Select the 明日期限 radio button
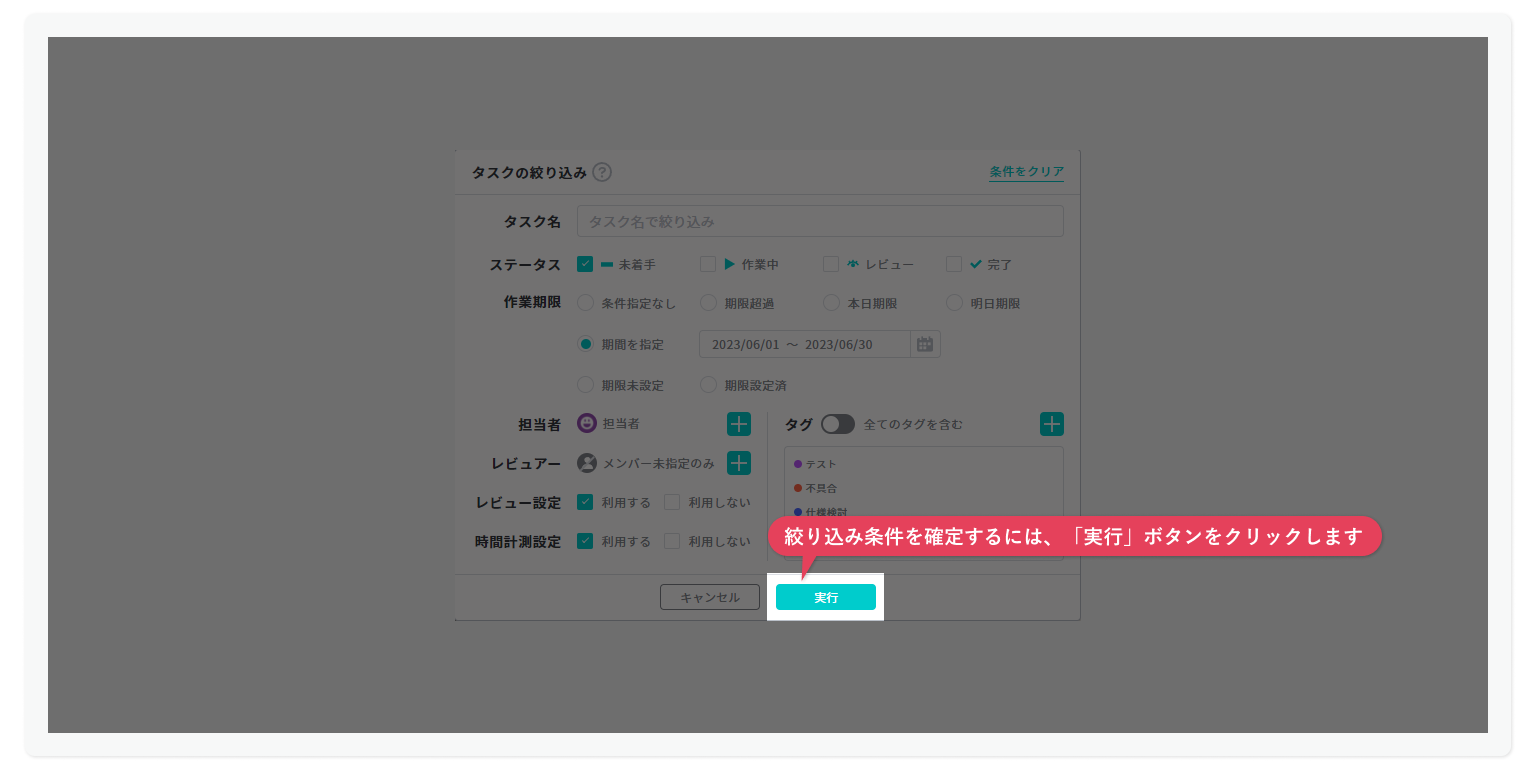 pos(953,303)
